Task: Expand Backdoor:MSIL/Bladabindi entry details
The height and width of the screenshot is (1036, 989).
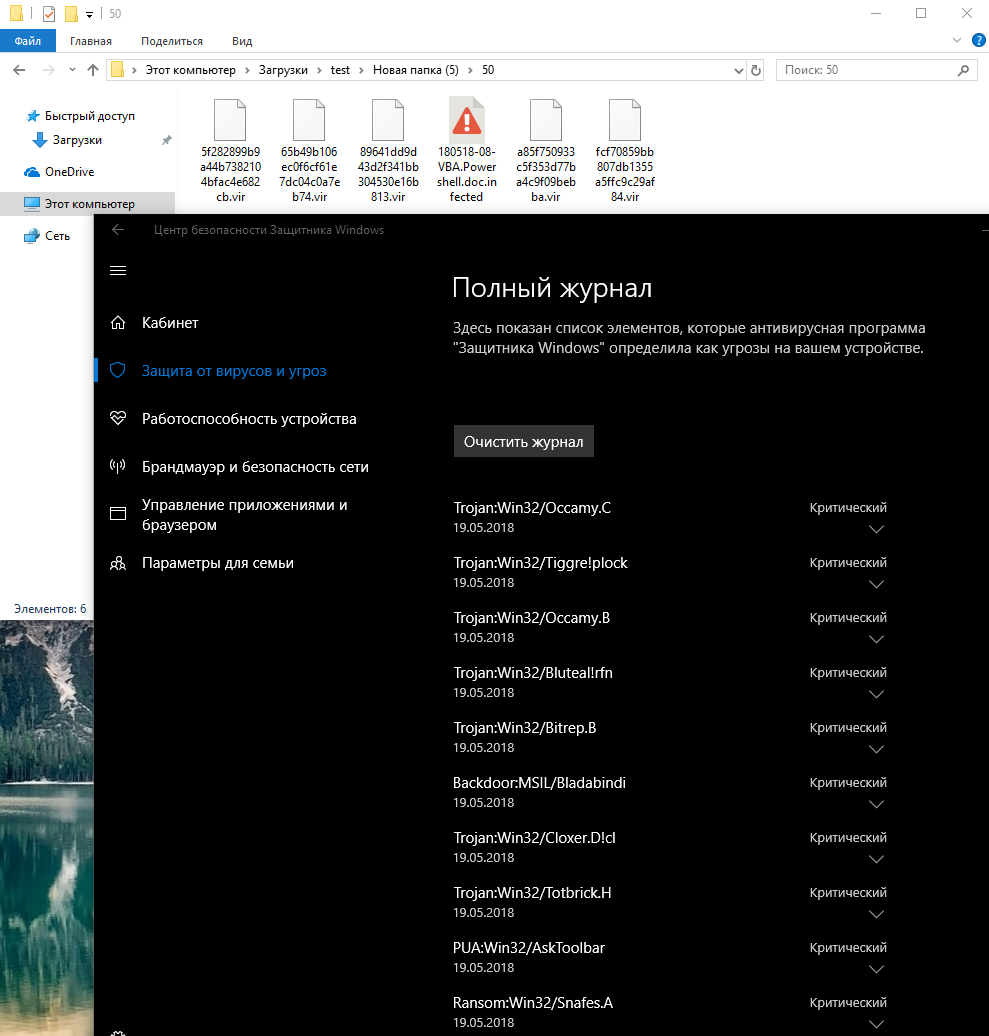Action: click(876, 804)
